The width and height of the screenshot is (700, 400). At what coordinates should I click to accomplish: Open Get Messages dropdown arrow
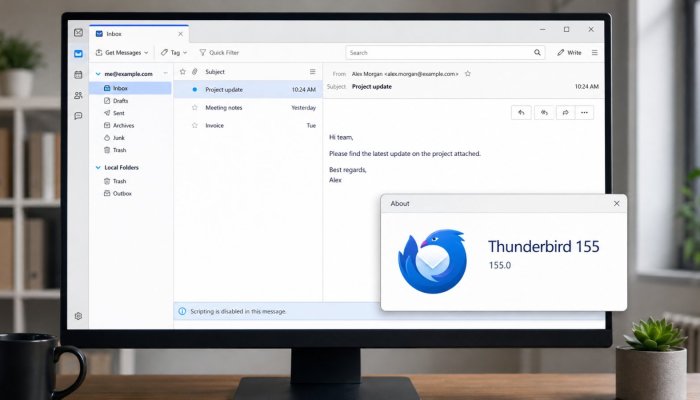click(x=146, y=53)
